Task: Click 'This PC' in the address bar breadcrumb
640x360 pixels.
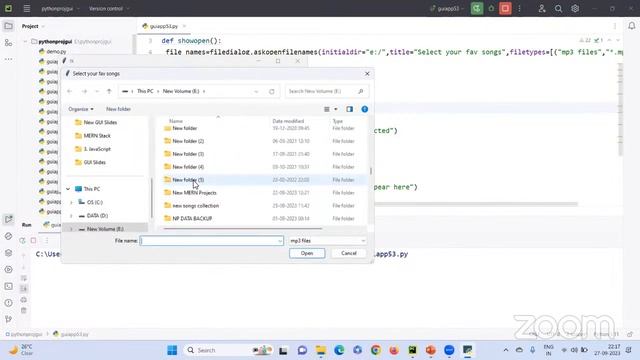Action: pyautogui.click(x=145, y=91)
